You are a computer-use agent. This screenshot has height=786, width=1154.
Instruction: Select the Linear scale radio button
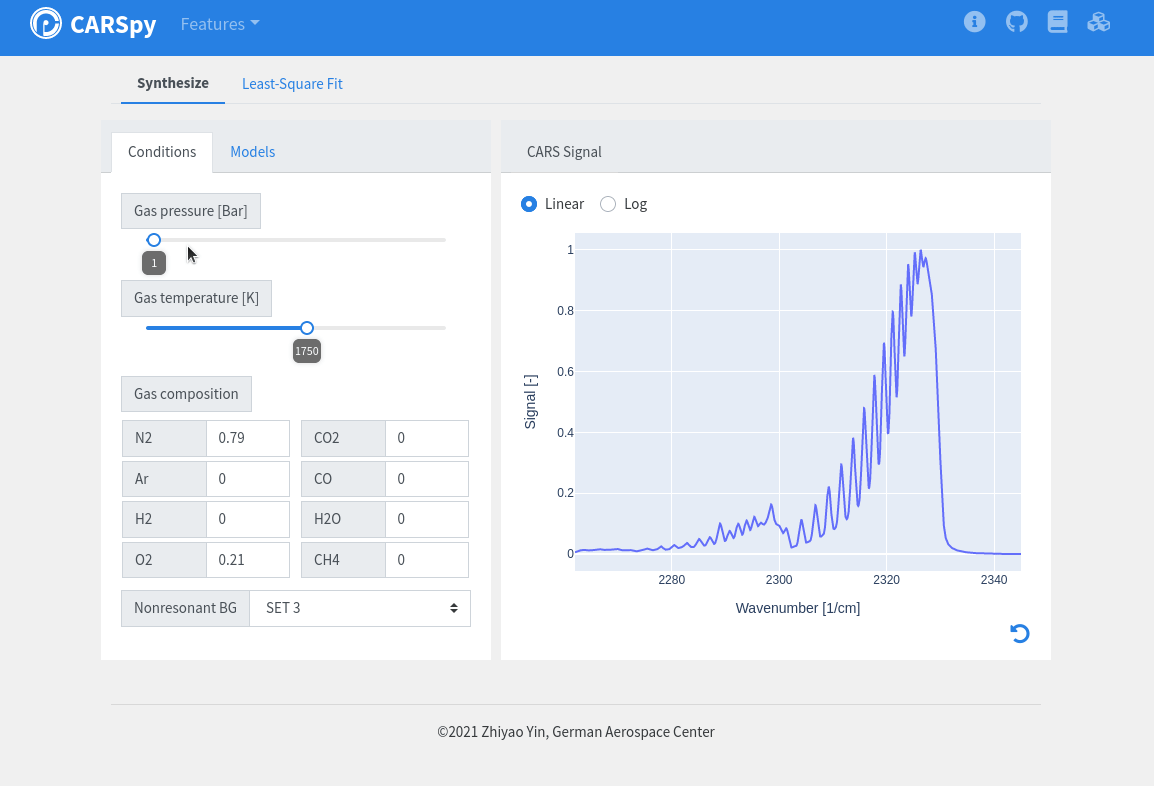click(529, 204)
